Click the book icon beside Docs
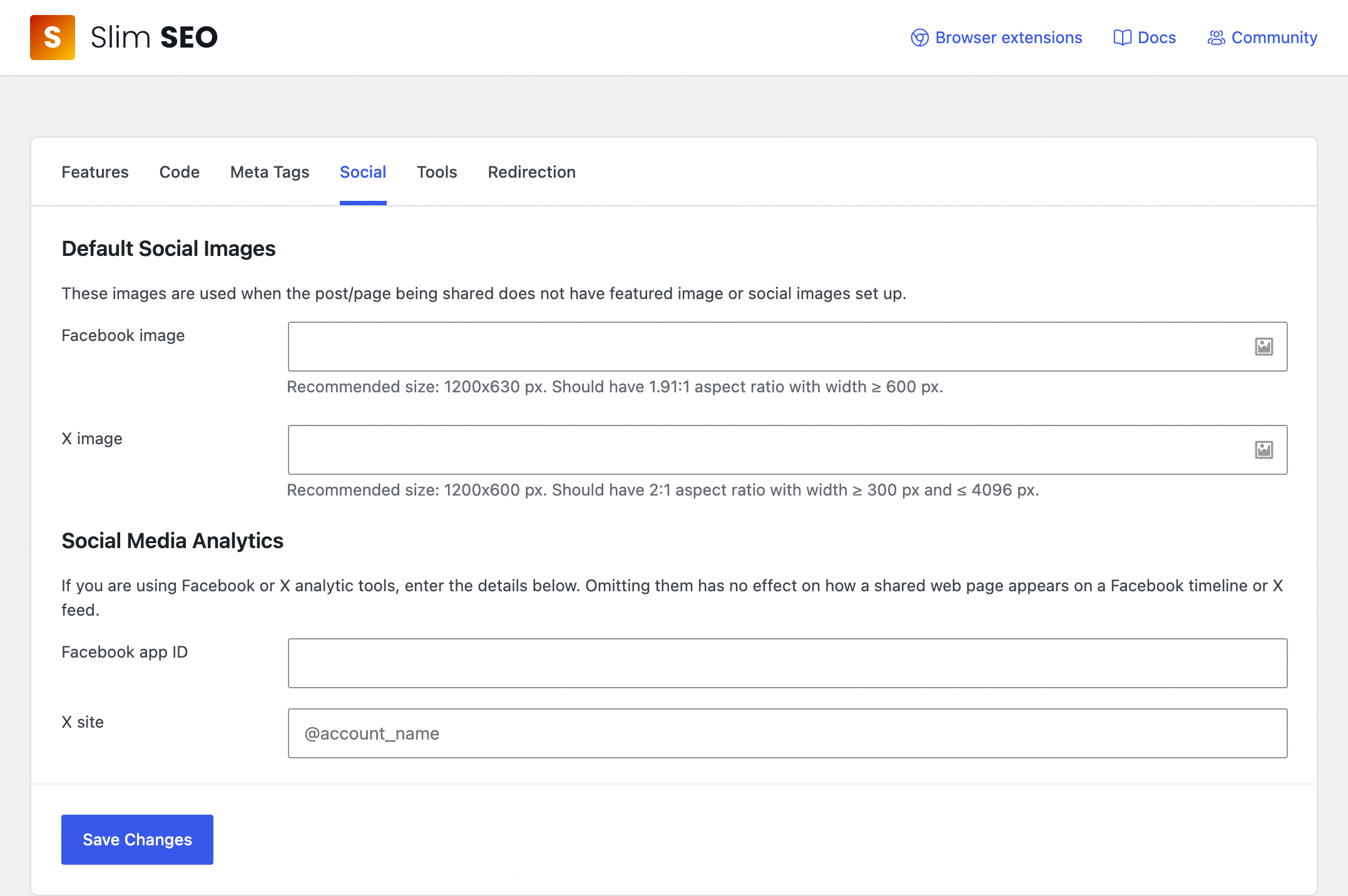The image size is (1348, 896). (x=1122, y=38)
